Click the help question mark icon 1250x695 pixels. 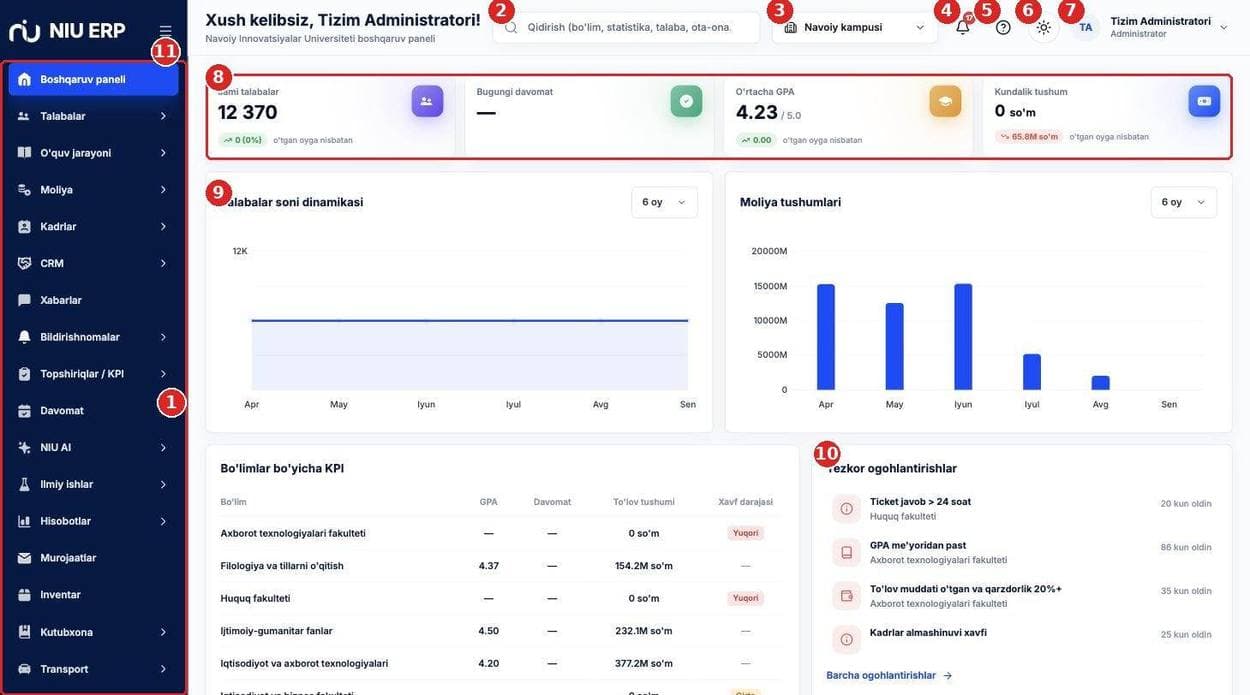(x=1003, y=27)
